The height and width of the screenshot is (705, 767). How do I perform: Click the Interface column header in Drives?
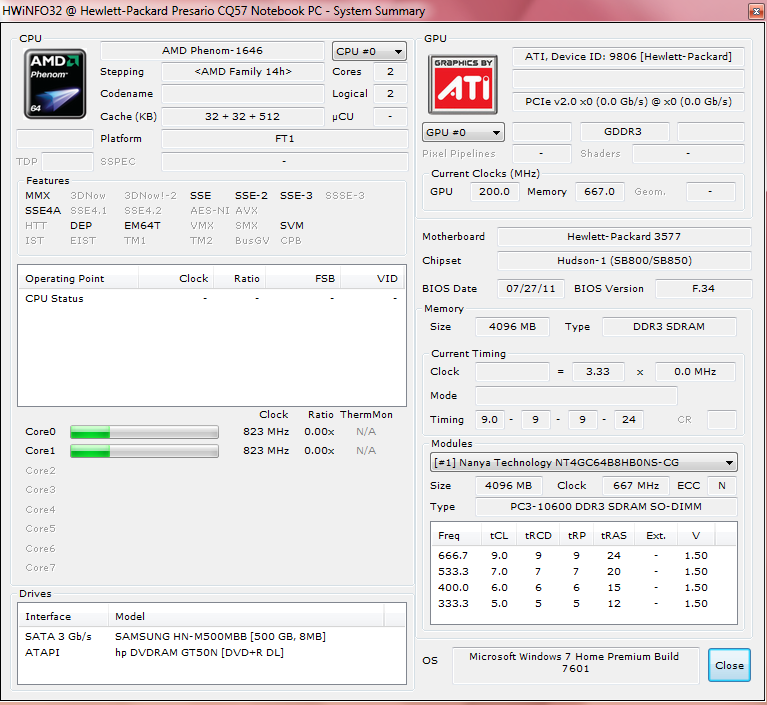63,616
